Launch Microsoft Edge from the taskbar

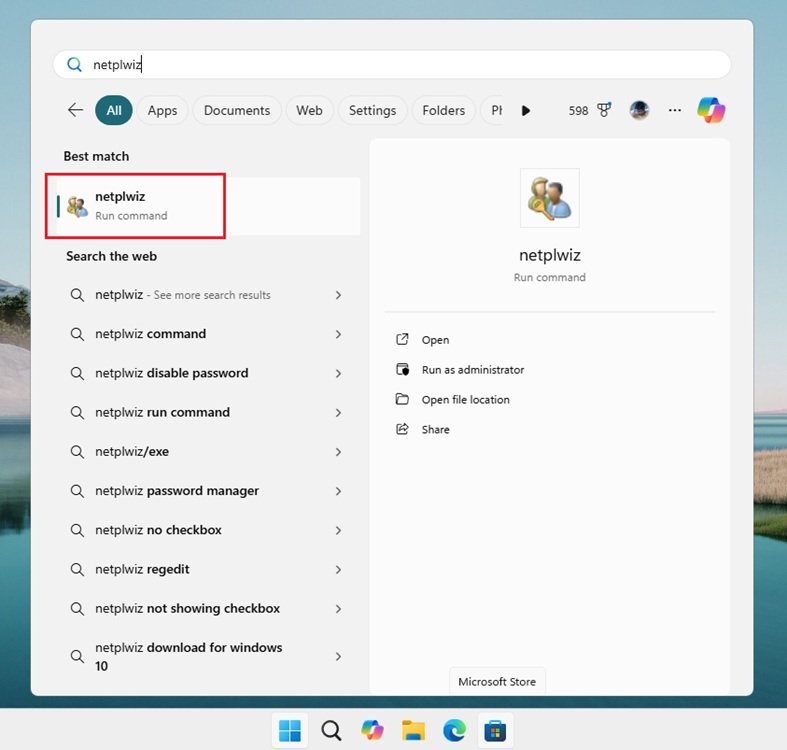click(454, 731)
